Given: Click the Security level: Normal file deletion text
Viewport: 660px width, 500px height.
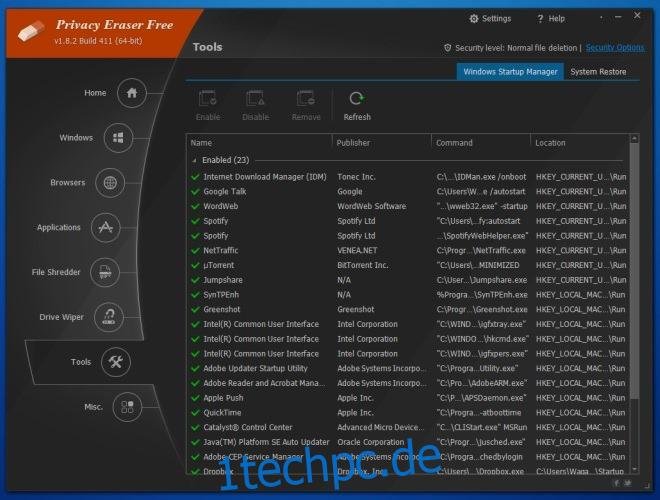Looking at the screenshot, I should (516, 48).
